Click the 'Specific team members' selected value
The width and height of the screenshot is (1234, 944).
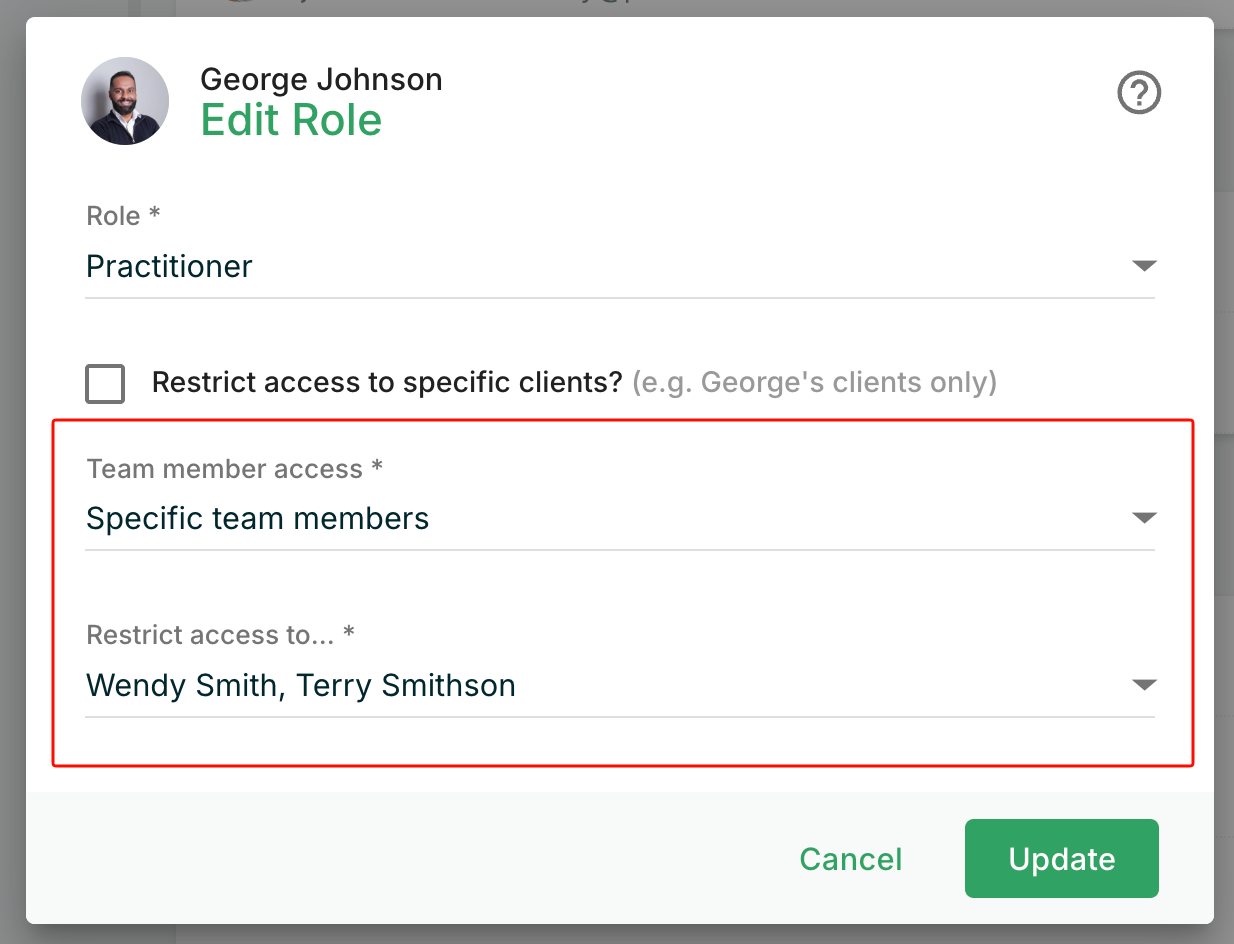(258, 518)
